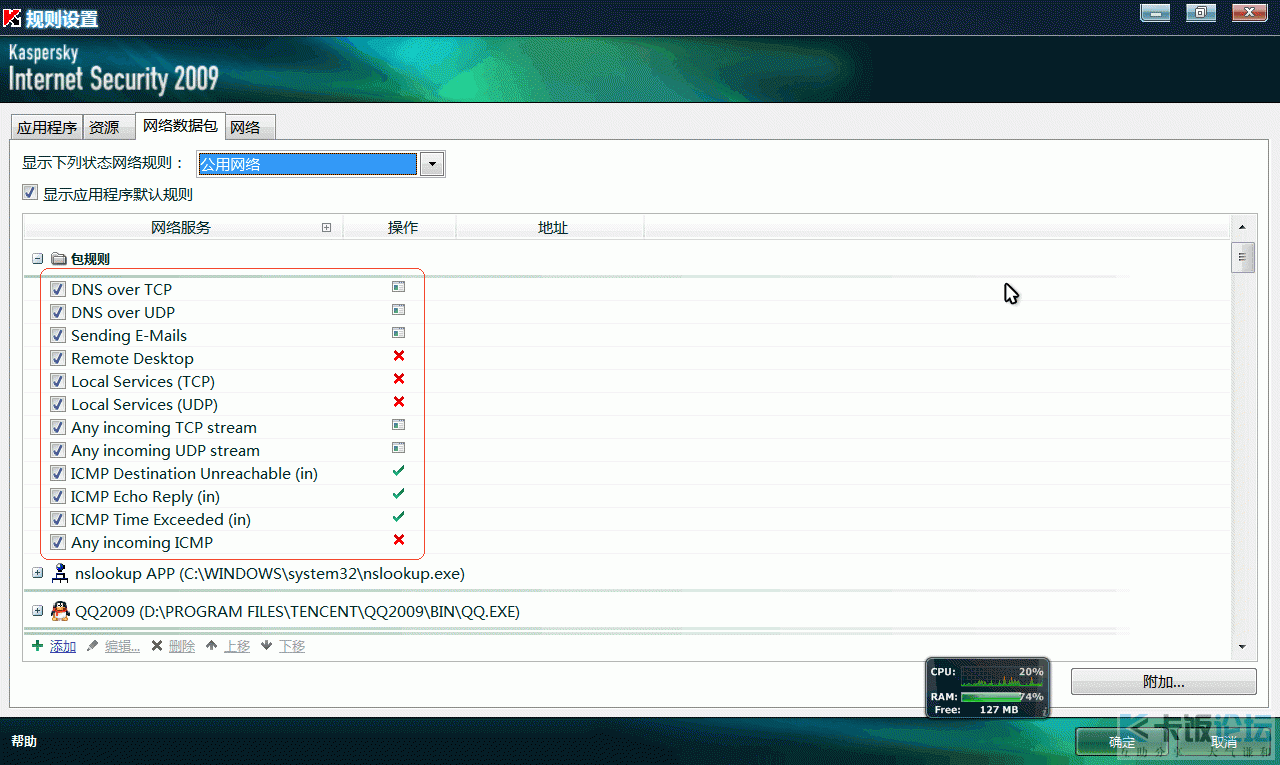This screenshot has width=1280, height=765.
Task: Click the Sending E-Mails action icon
Action: tap(398, 333)
